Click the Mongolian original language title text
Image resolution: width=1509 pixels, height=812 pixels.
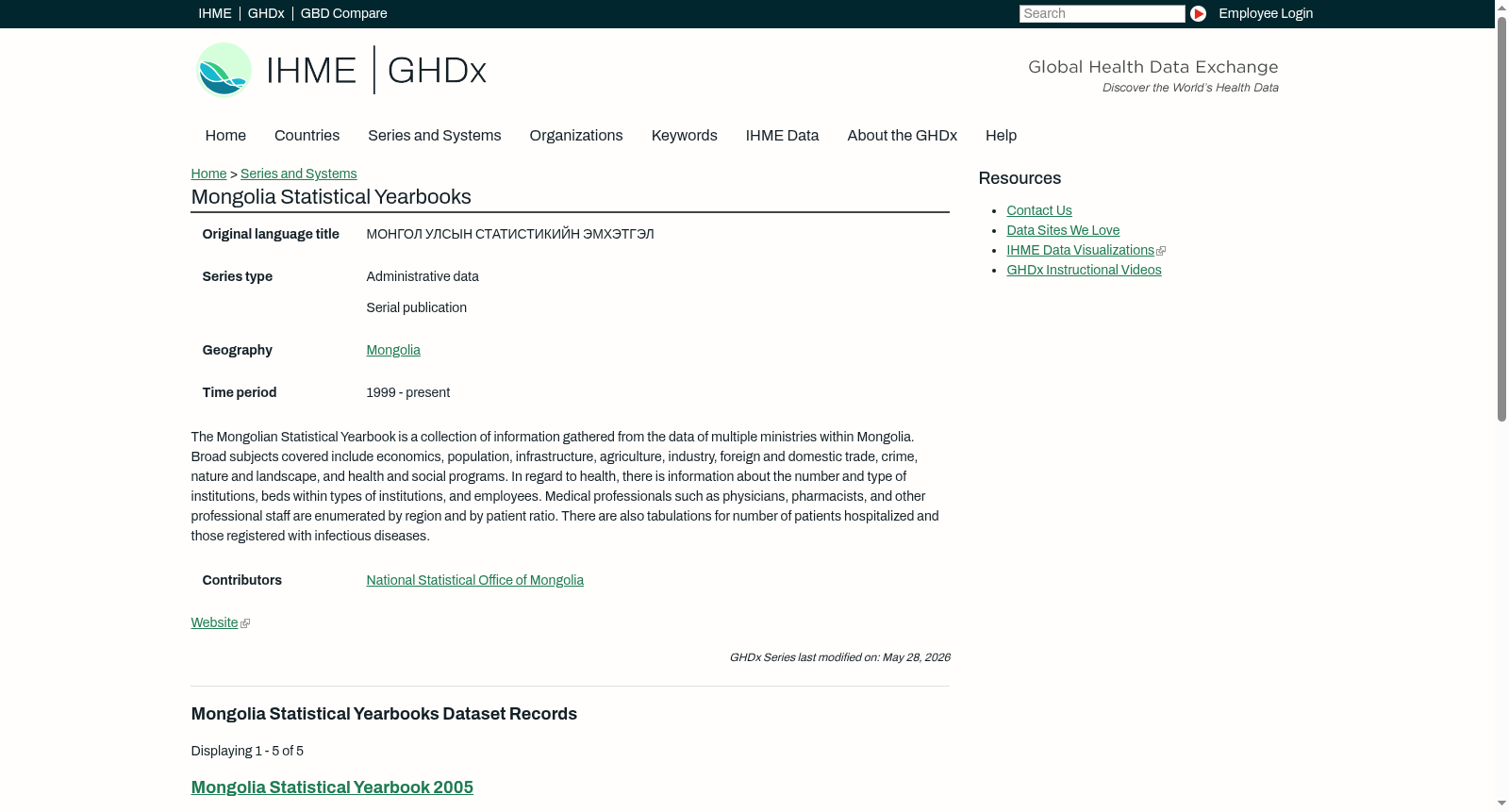(x=510, y=234)
